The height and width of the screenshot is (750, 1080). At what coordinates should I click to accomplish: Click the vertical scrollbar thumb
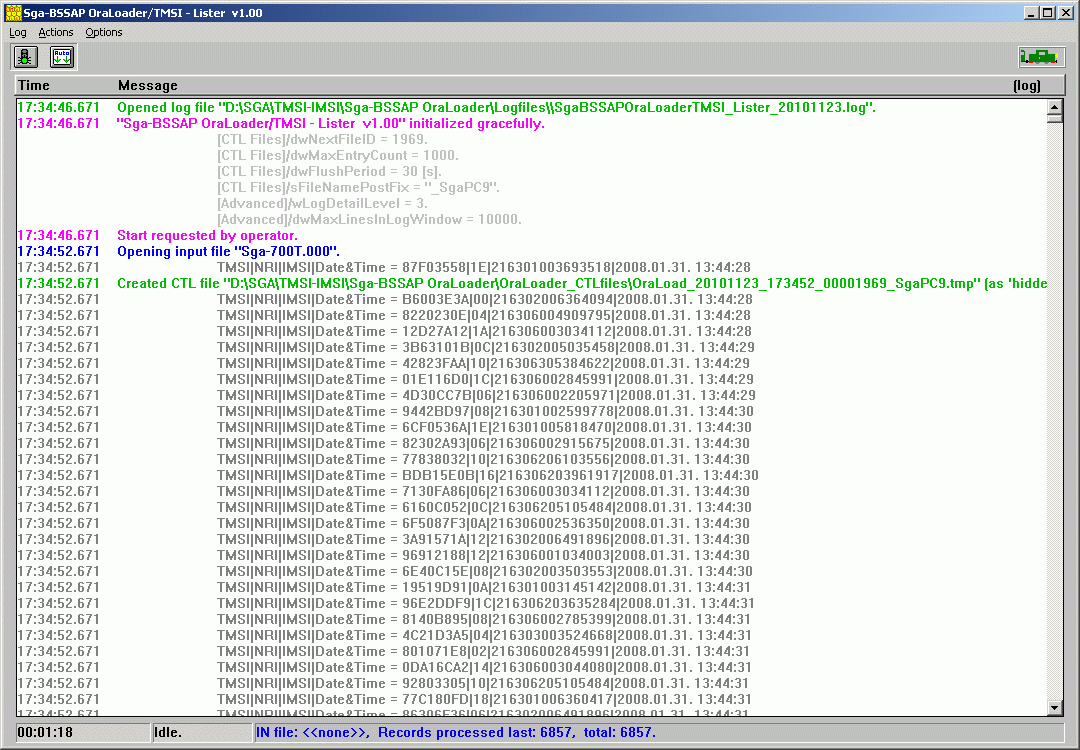pos(1054,118)
